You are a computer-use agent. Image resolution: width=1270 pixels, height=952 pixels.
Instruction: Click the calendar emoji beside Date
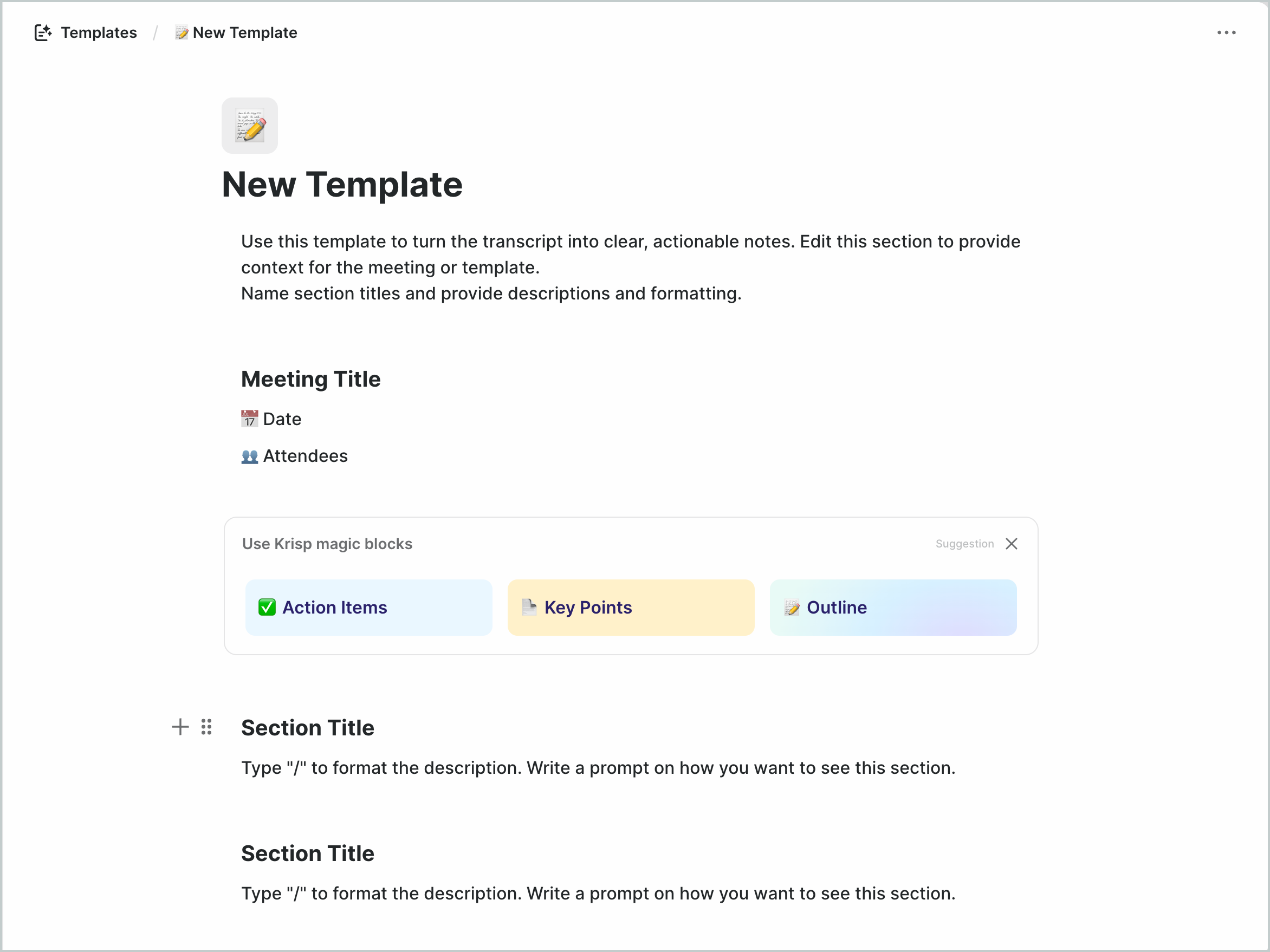(x=249, y=419)
